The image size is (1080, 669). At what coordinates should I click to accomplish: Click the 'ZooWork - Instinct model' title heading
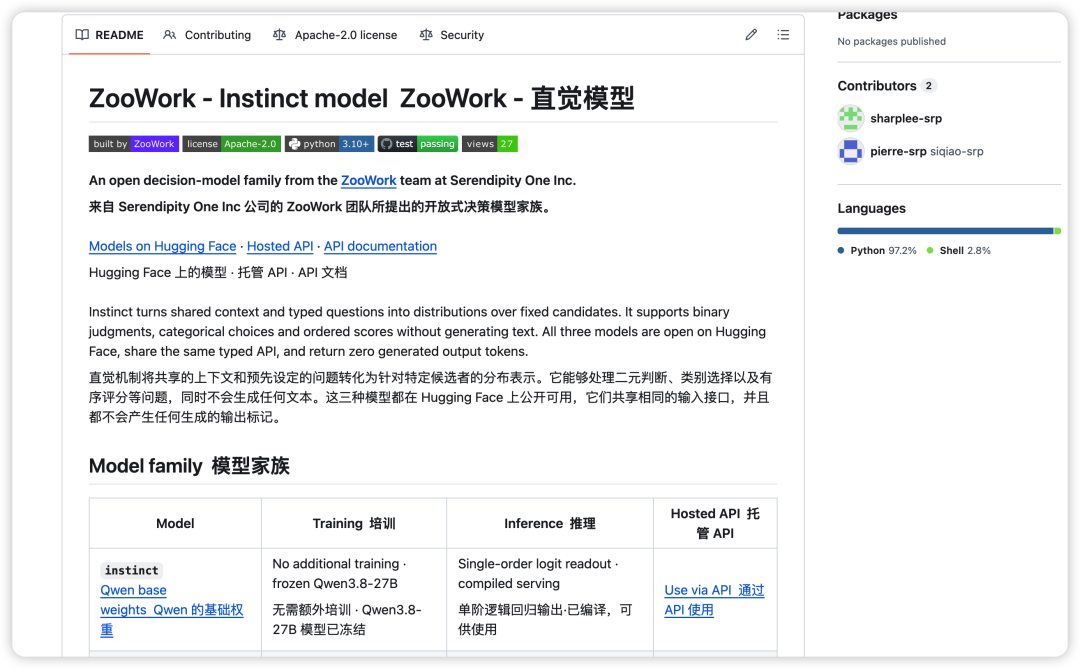362,98
